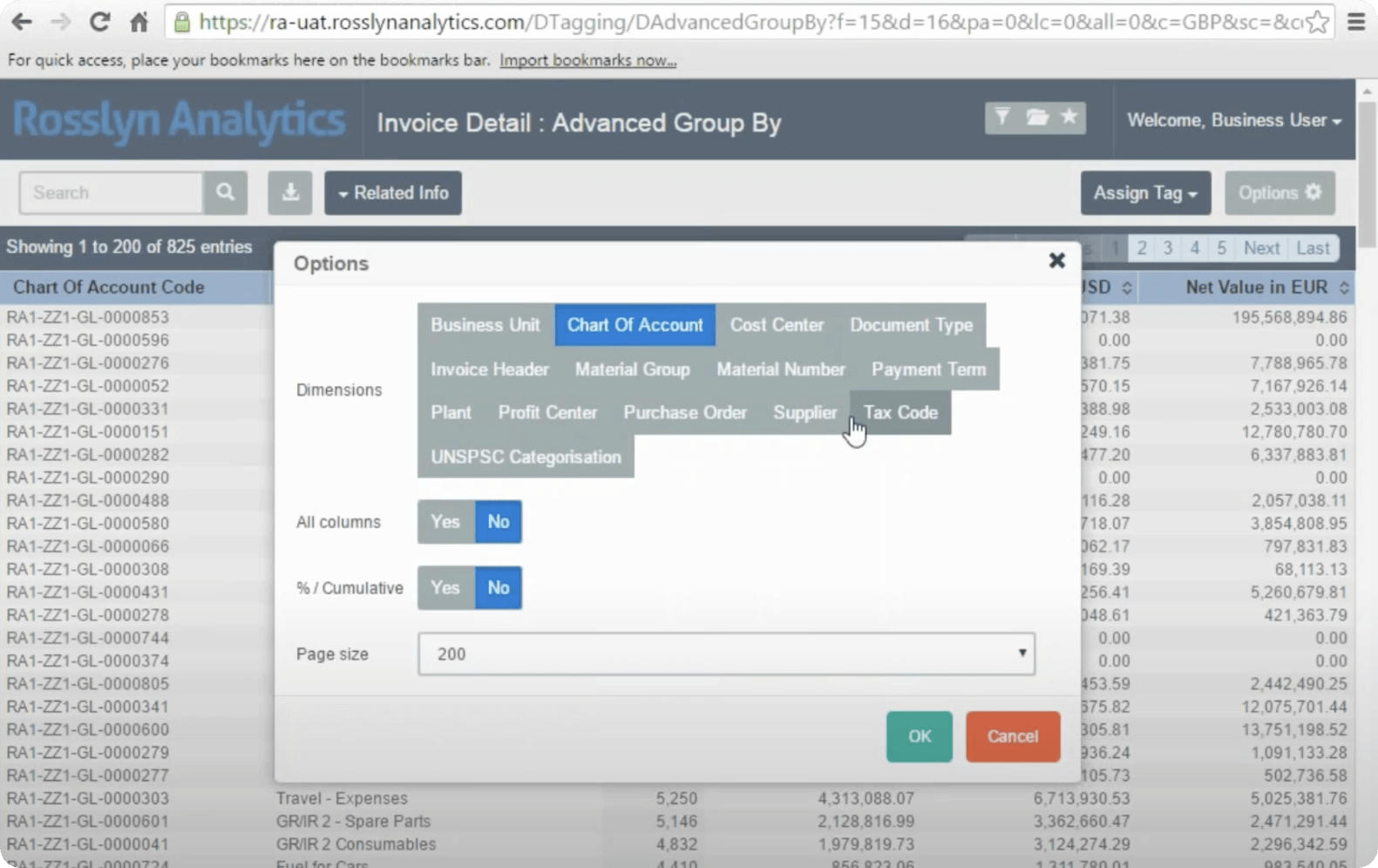This screenshot has width=1378, height=868.
Task: Open the browser hamburger menu
Action: (1356, 22)
